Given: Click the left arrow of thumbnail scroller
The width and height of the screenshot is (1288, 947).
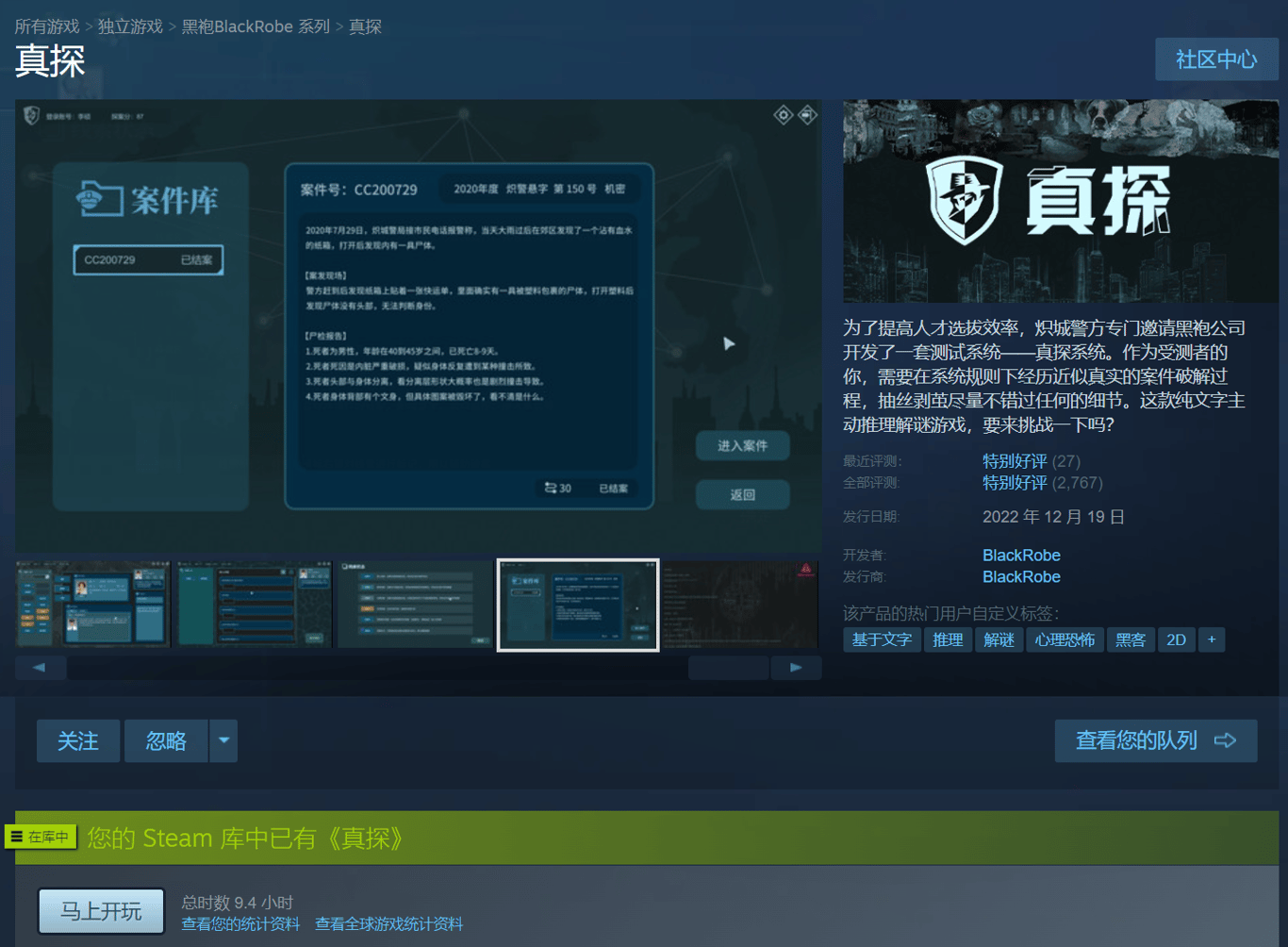Looking at the screenshot, I should point(40,667).
